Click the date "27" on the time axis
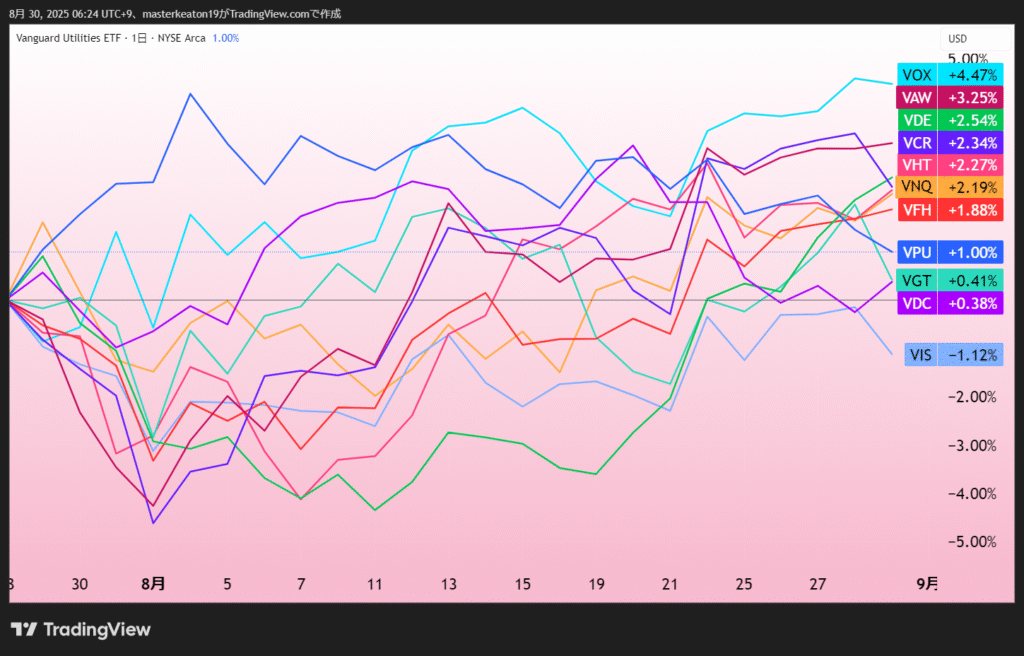Viewport: 1024px width, 656px height. pyautogui.click(x=818, y=583)
